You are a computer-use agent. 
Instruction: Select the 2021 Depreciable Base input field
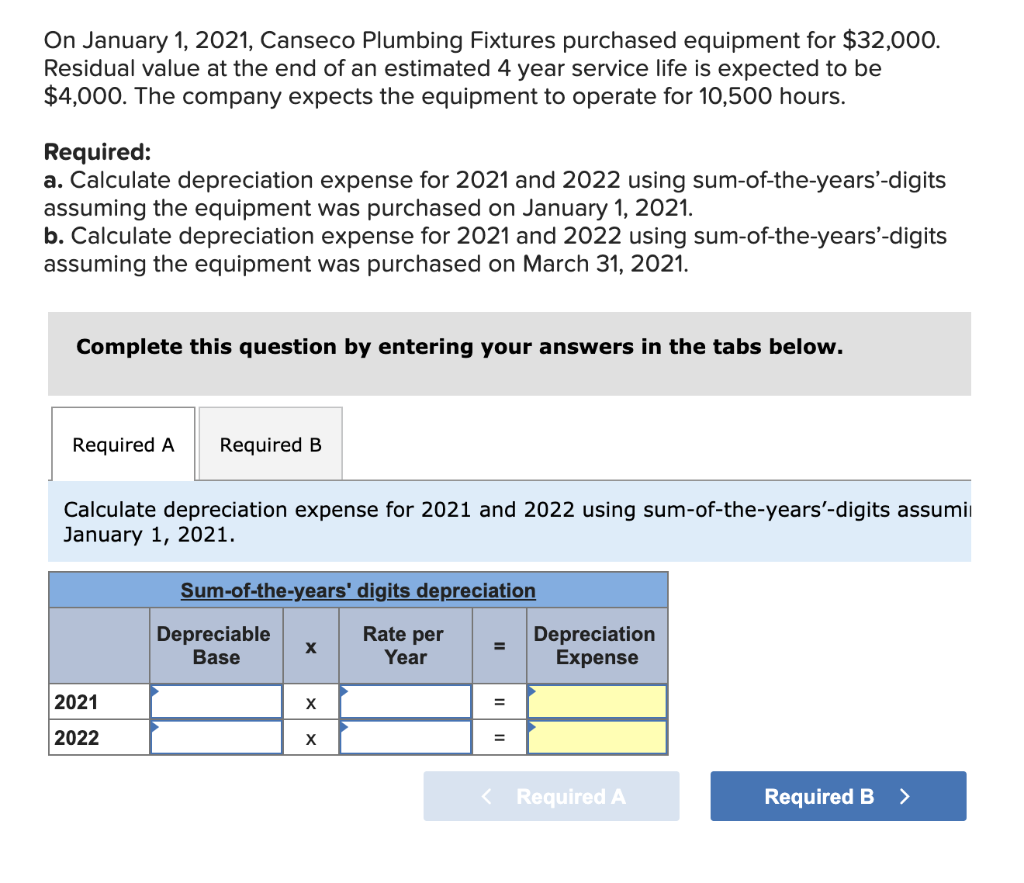point(217,702)
